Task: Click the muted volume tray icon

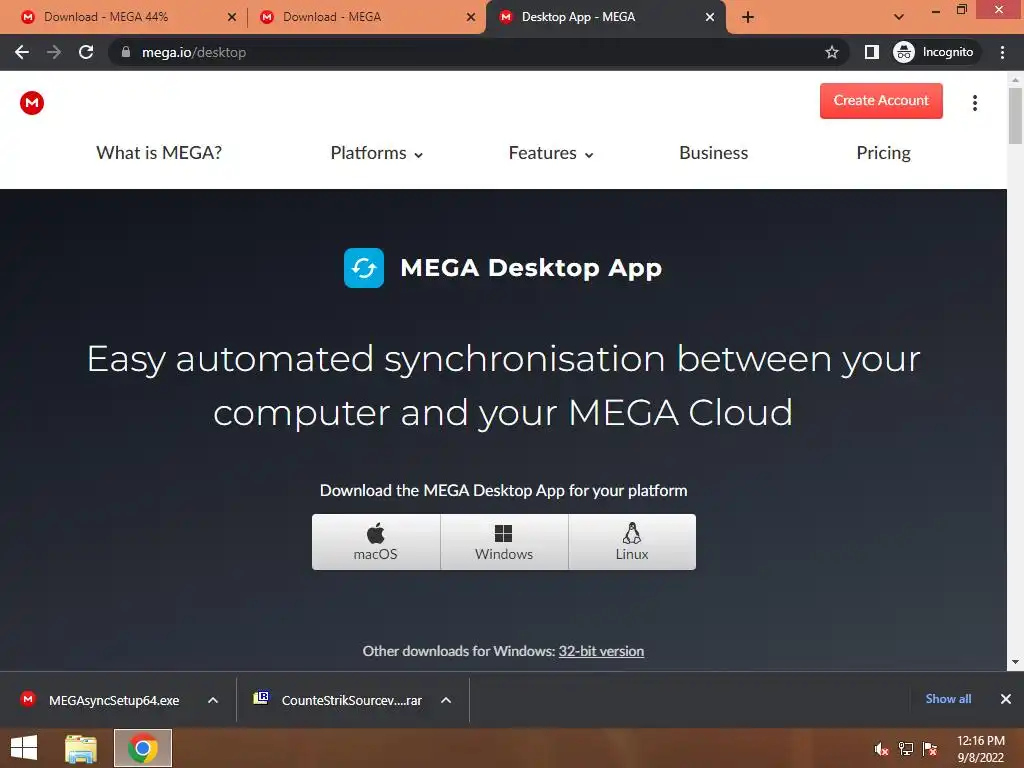Action: (882, 749)
